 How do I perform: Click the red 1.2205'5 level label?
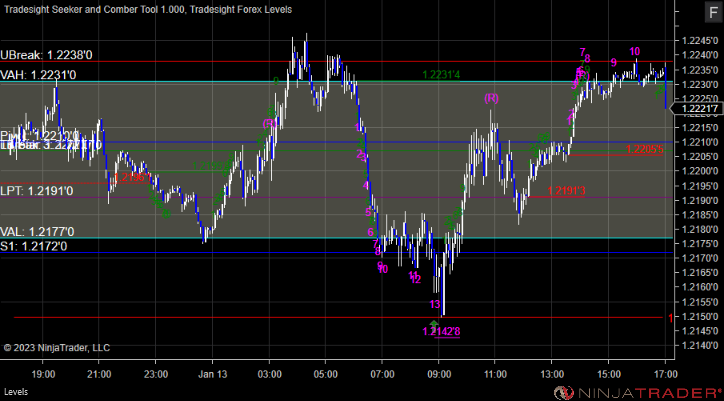point(645,149)
